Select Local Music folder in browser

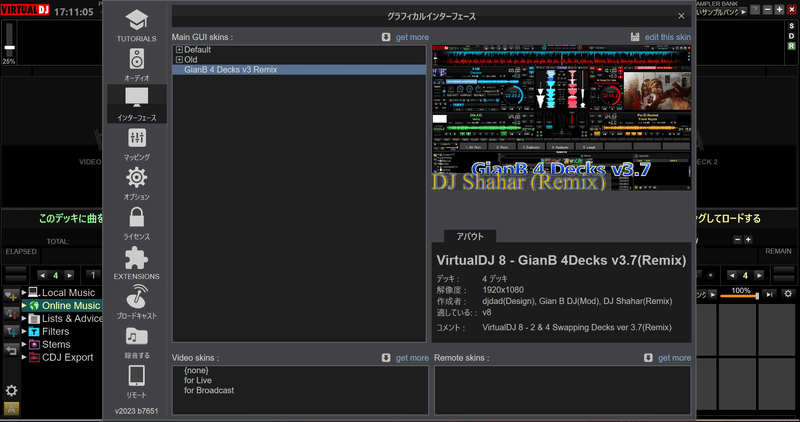click(x=68, y=292)
